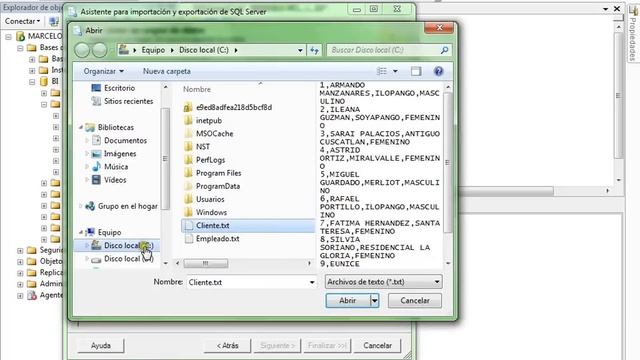Select Grupo en el hogar
Viewport: 640px width, 360px height.
pyautogui.click(x=127, y=207)
